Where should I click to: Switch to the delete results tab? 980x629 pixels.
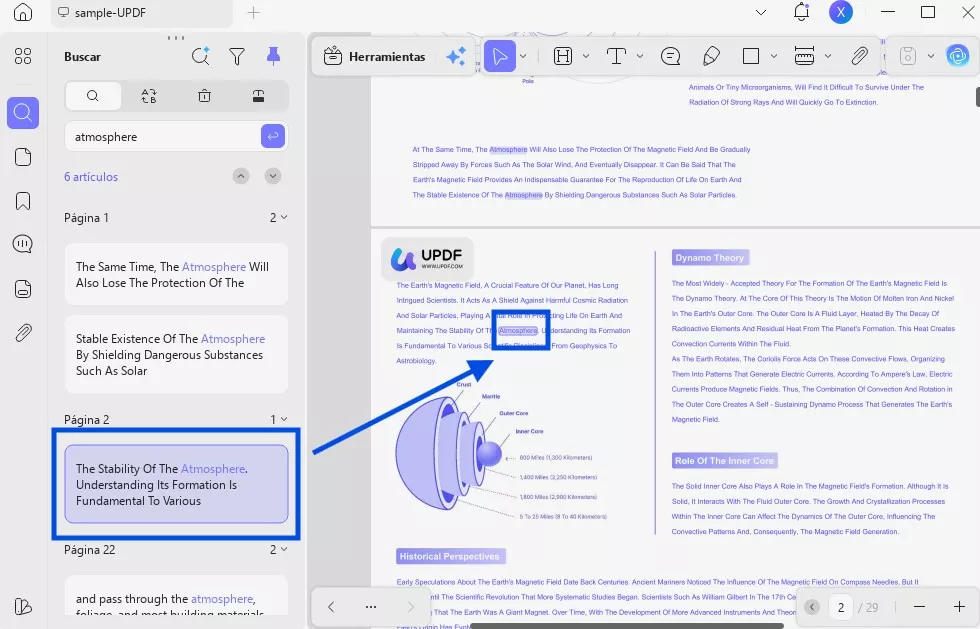pos(204,96)
